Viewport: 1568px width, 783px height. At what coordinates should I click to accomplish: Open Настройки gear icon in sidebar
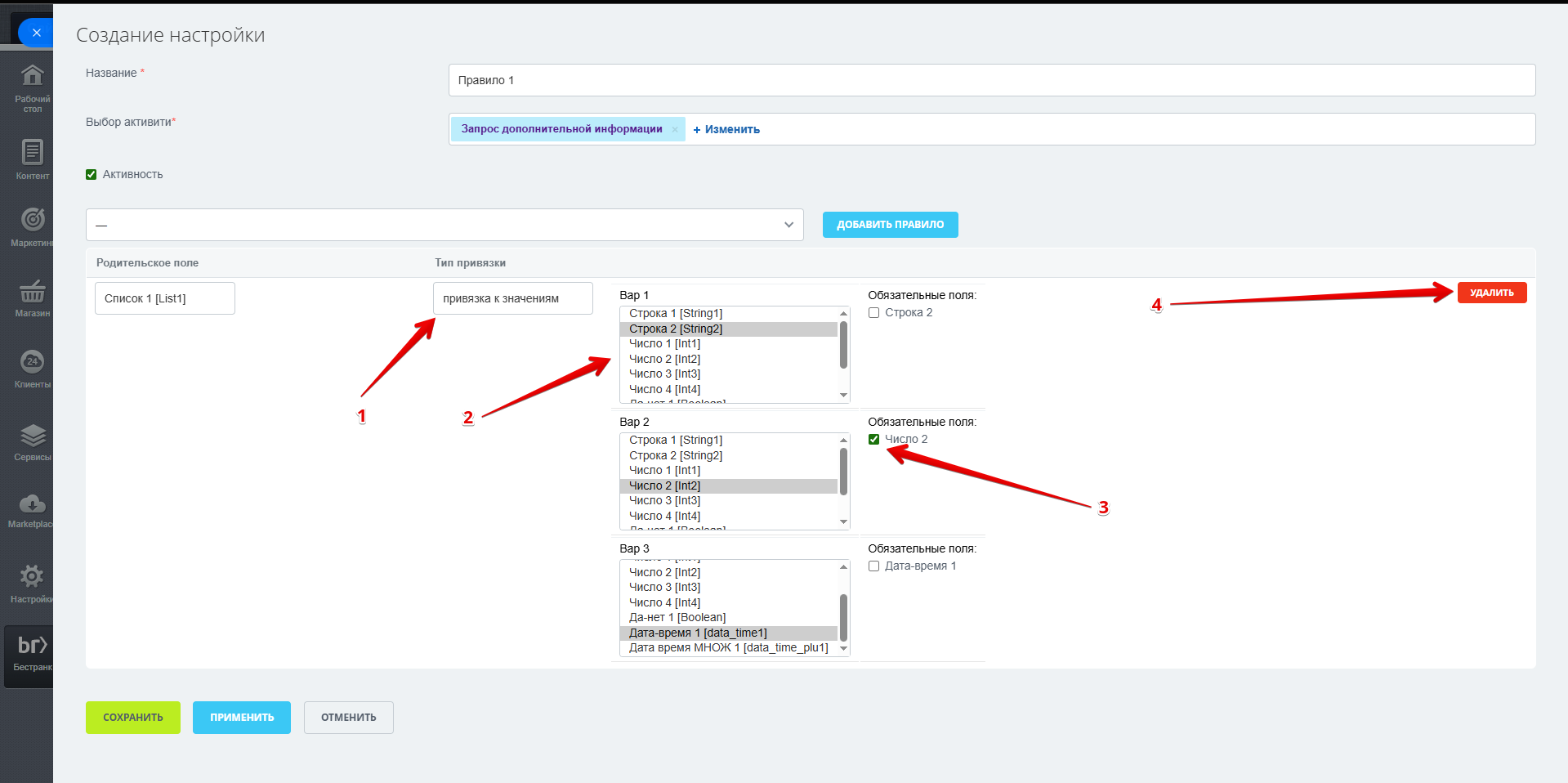32,576
